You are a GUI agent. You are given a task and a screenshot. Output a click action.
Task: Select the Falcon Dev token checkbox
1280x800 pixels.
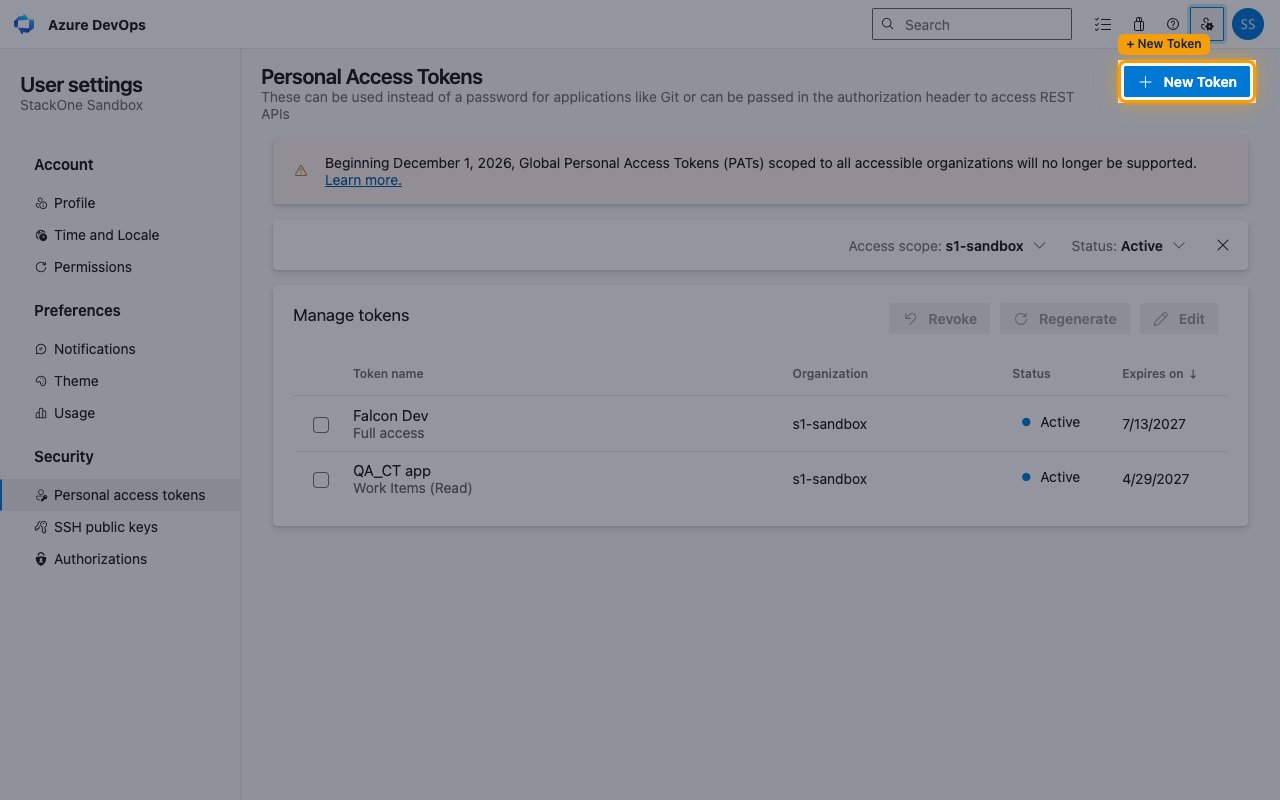click(x=321, y=425)
